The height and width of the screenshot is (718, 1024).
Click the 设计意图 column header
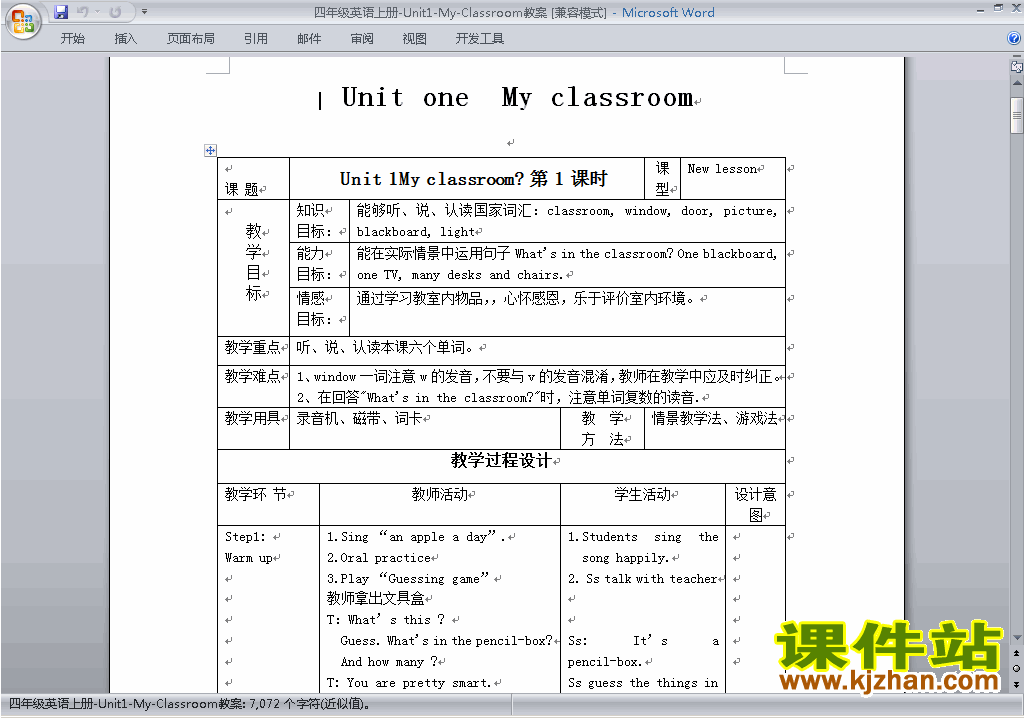point(756,504)
